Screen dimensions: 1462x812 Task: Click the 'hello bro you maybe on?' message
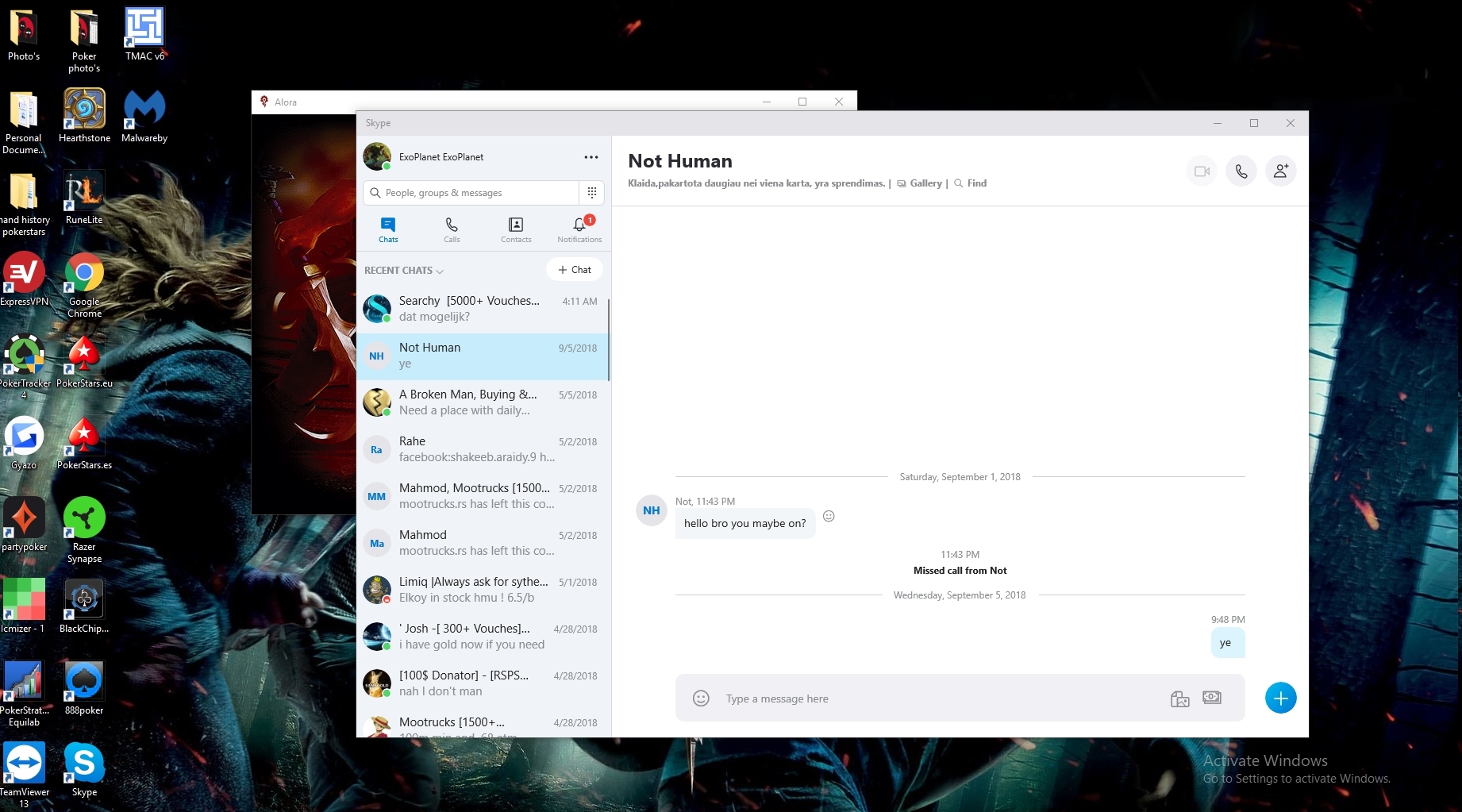[745, 524]
